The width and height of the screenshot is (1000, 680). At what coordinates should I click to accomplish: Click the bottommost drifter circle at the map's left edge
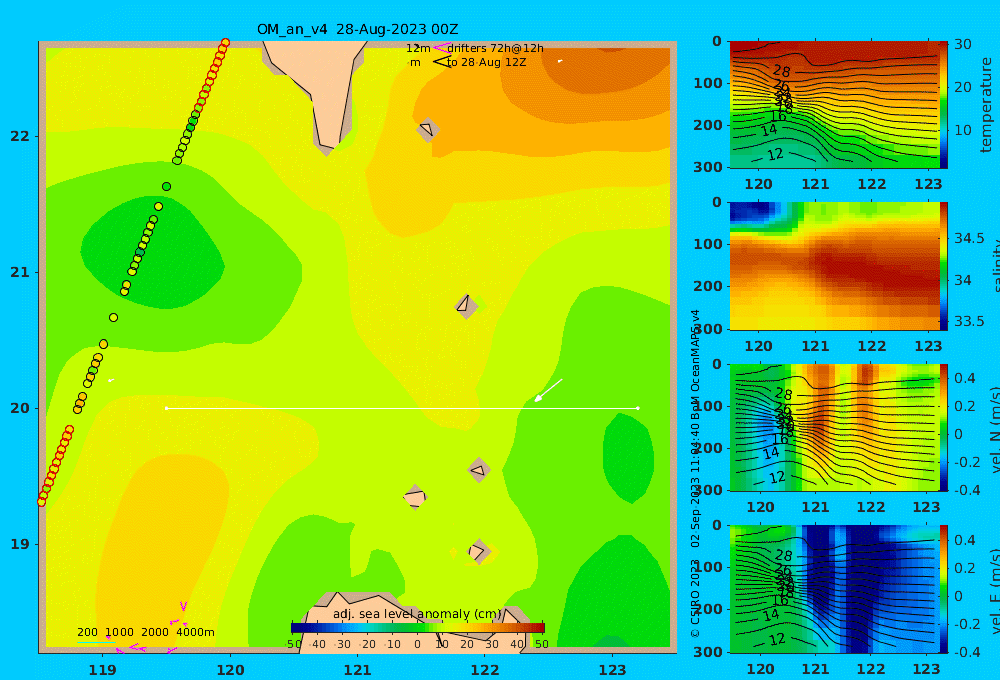(x=41, y=502)
